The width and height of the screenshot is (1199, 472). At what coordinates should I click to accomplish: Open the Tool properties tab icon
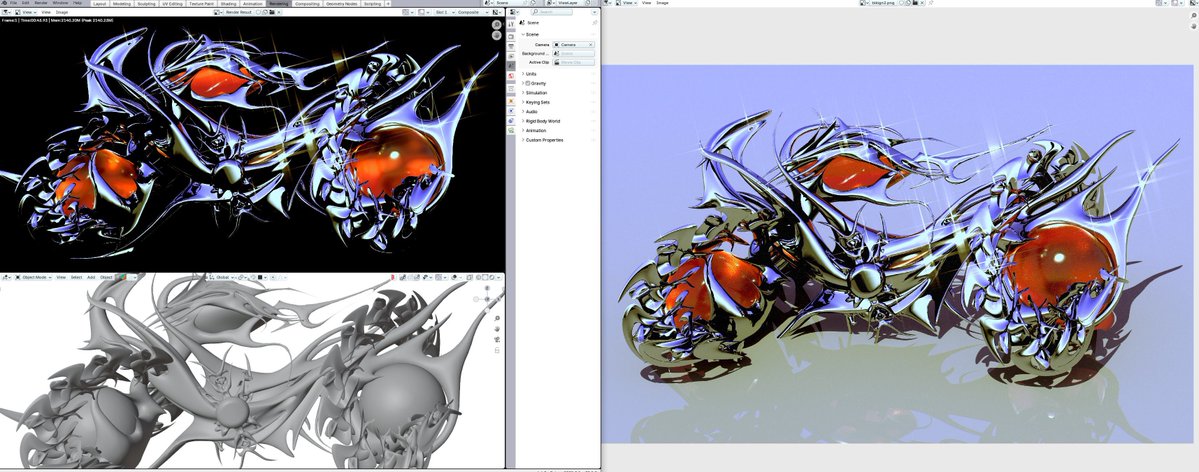pyautogui.click(x=511, y=24)
